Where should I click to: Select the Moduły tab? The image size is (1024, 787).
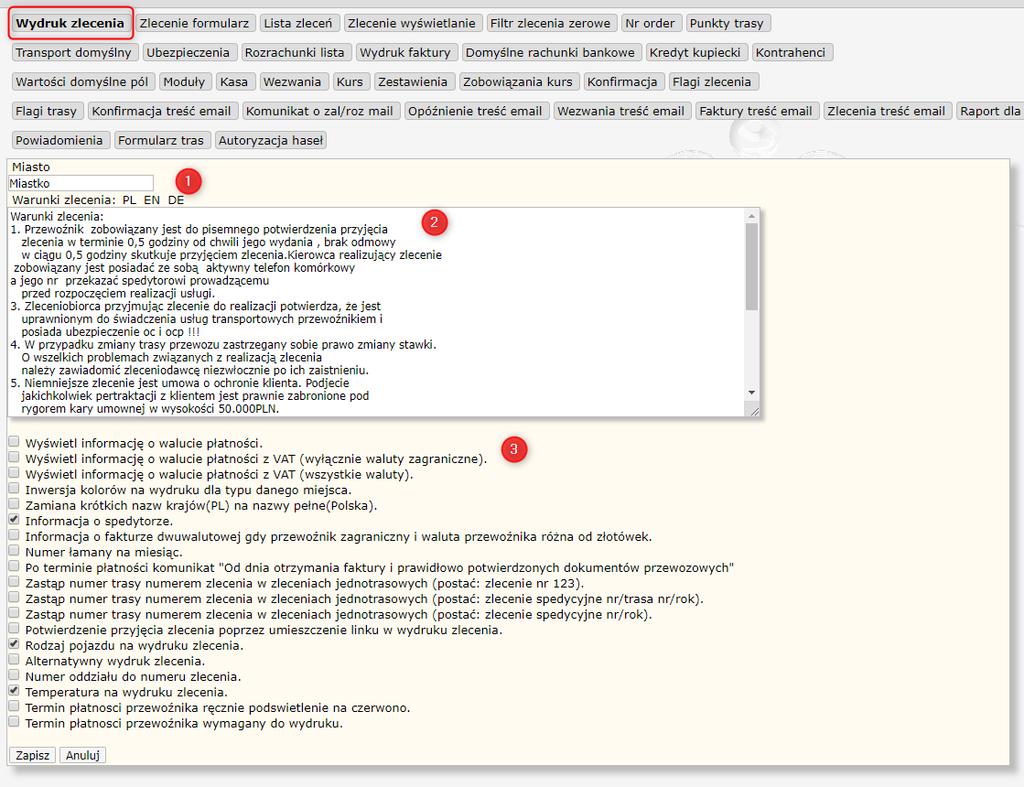[184, 82]
